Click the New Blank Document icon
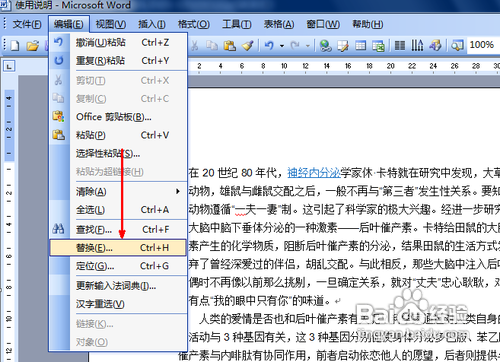 coord(15,46)
